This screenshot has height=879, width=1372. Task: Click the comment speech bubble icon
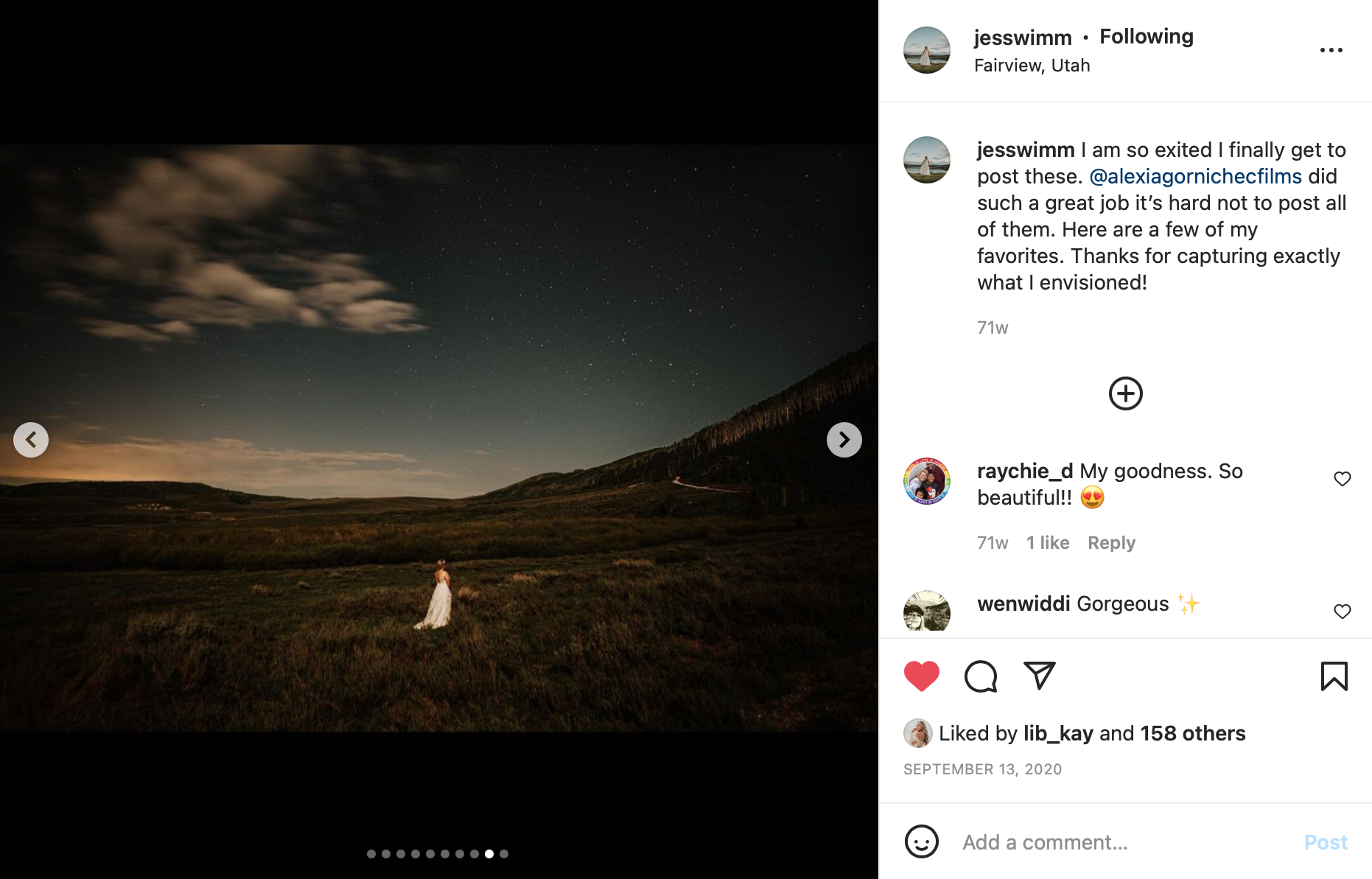tap(981, 676)
